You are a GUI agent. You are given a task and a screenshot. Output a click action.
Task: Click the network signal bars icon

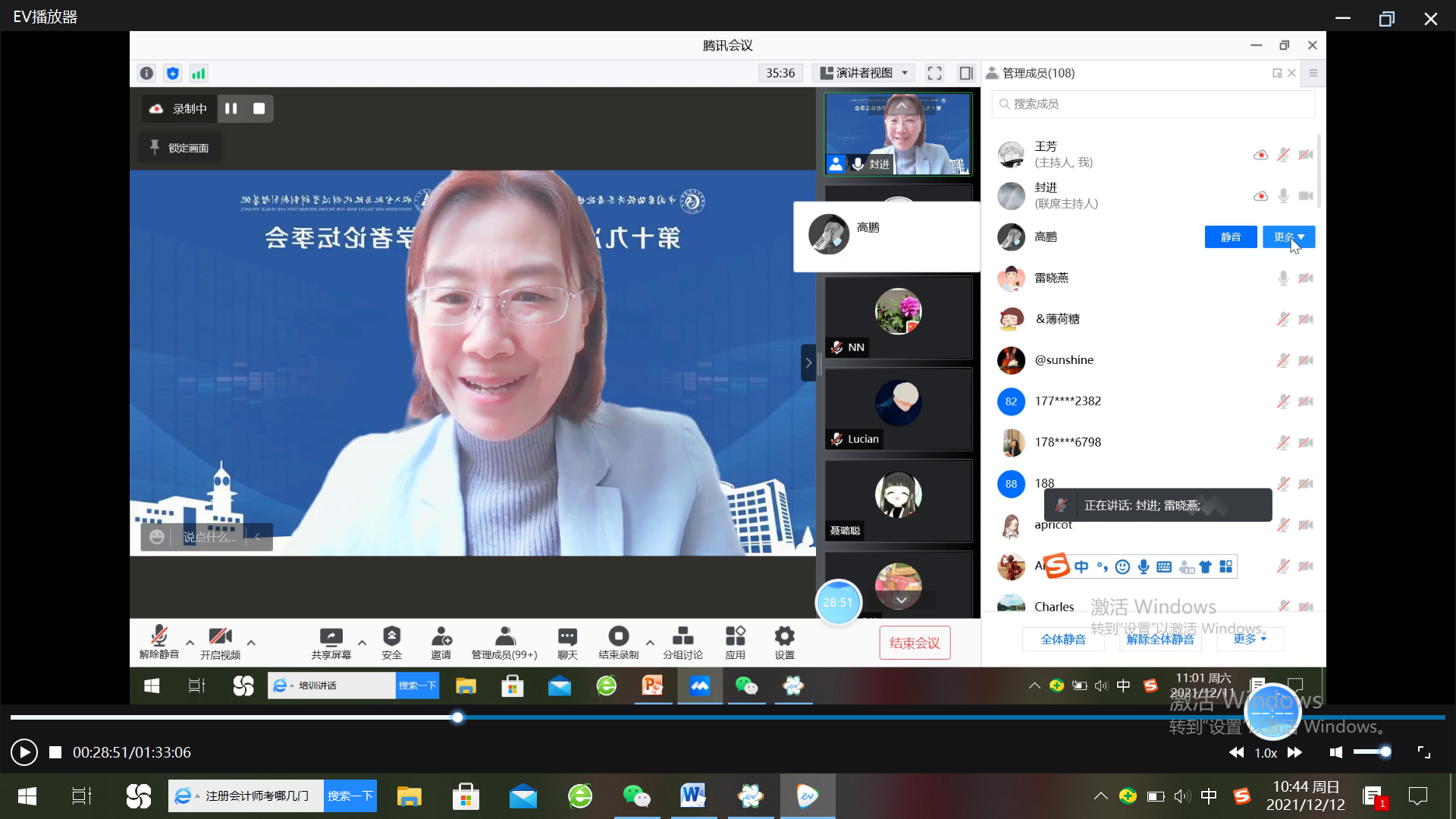tap(199, 74)
